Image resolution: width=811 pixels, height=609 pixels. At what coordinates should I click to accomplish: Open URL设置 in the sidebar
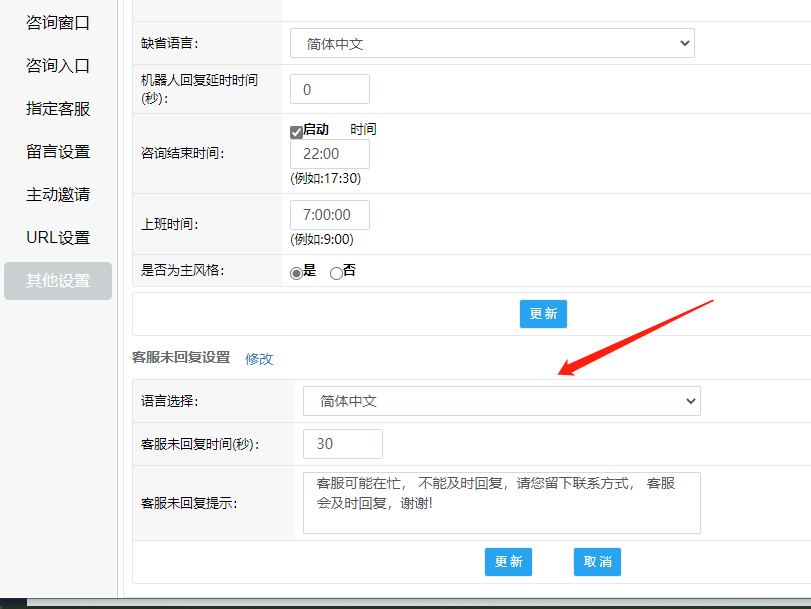pos(58,238)
